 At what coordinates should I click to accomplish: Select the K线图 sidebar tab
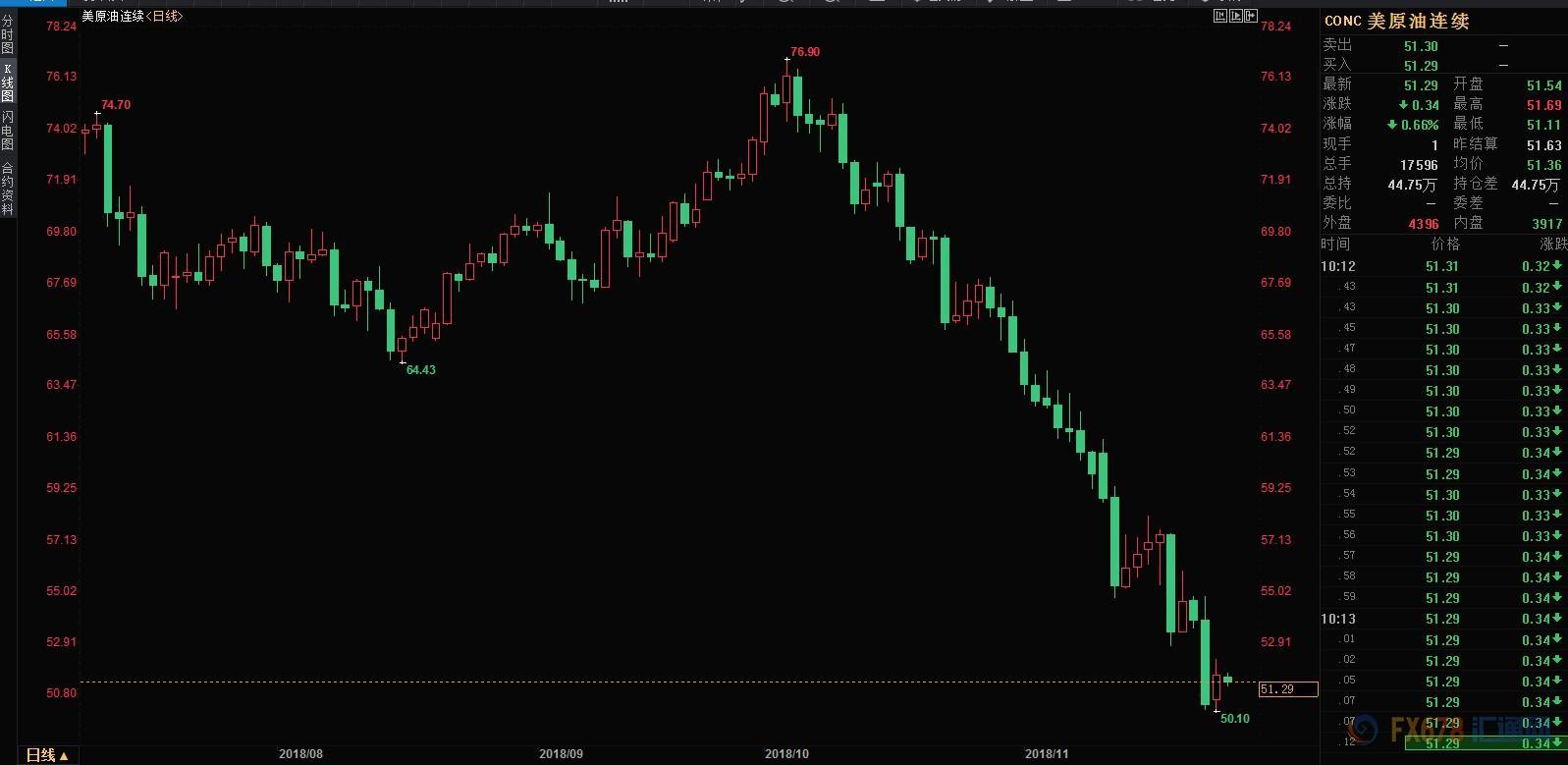pos(7,82)
